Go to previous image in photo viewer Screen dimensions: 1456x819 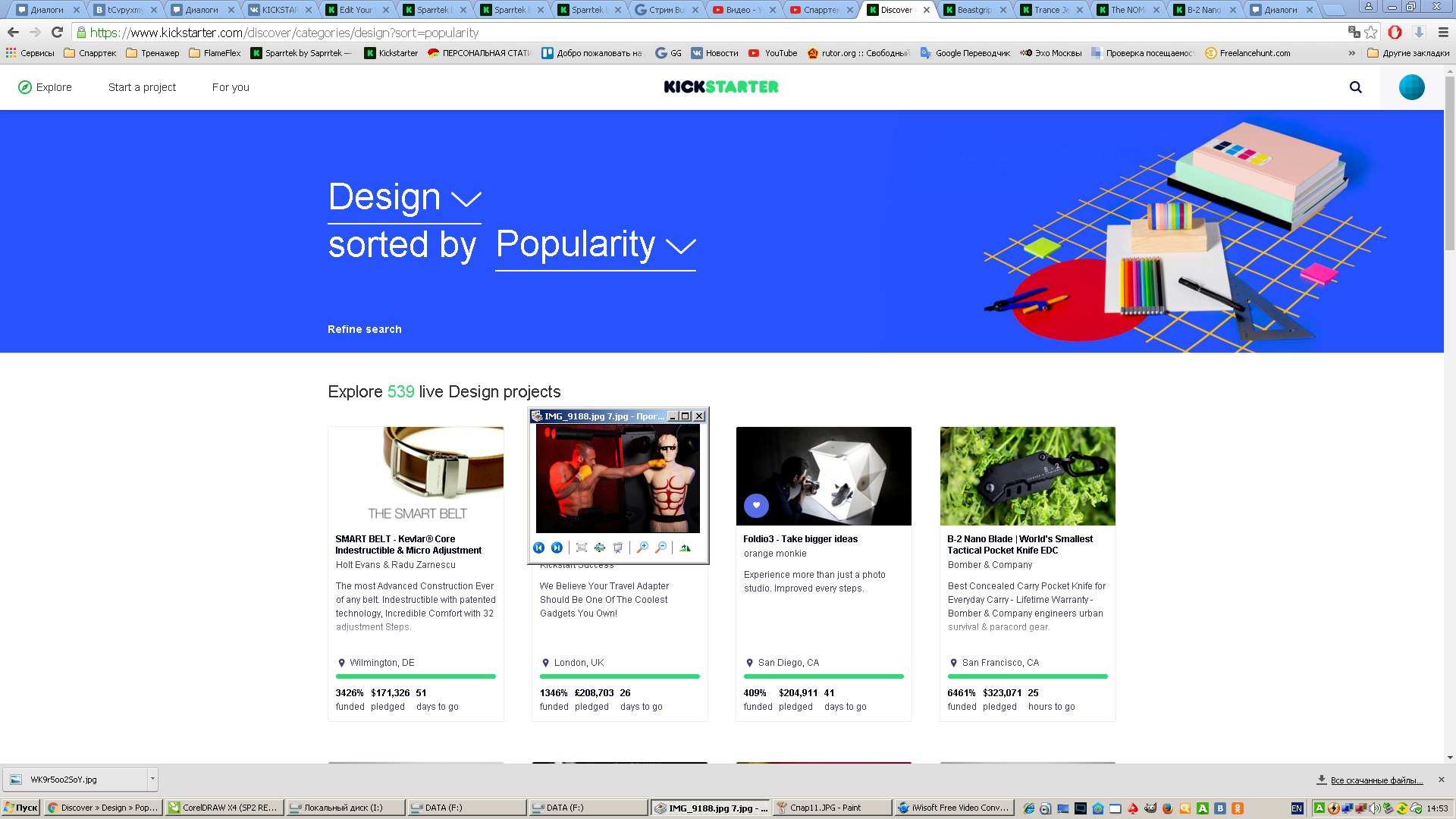538,548
